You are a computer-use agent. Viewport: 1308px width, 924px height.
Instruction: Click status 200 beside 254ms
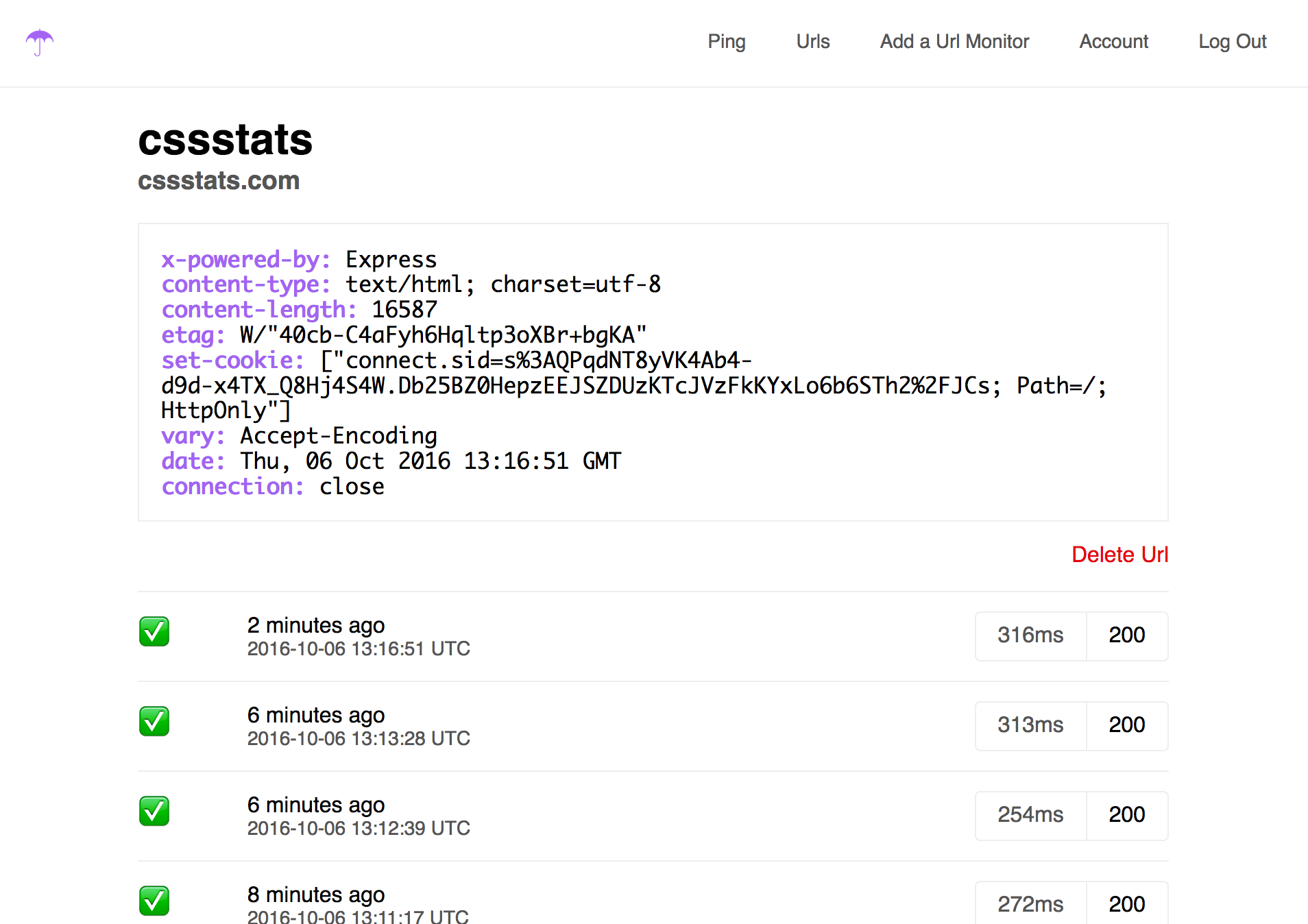click(x=1127, y=815)
